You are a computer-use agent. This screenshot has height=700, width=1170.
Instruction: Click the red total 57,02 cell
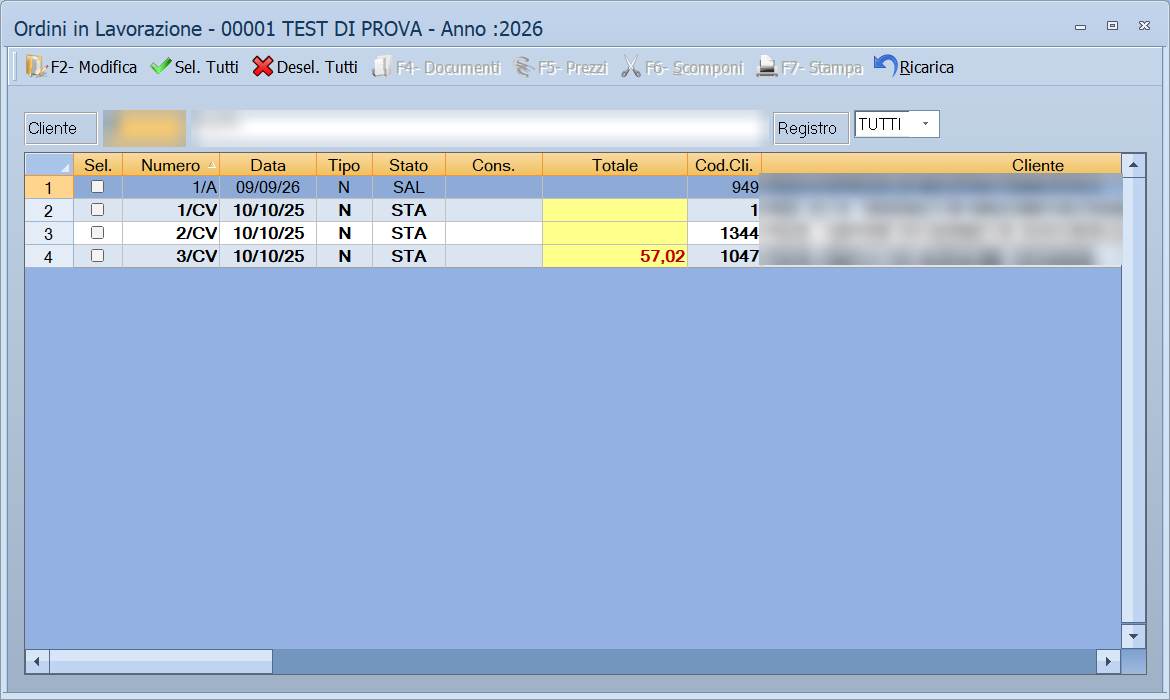coord(615,256)
